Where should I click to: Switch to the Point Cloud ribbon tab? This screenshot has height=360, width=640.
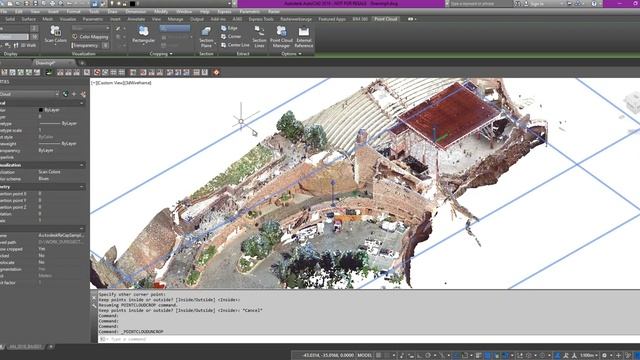tap(386, 19)
